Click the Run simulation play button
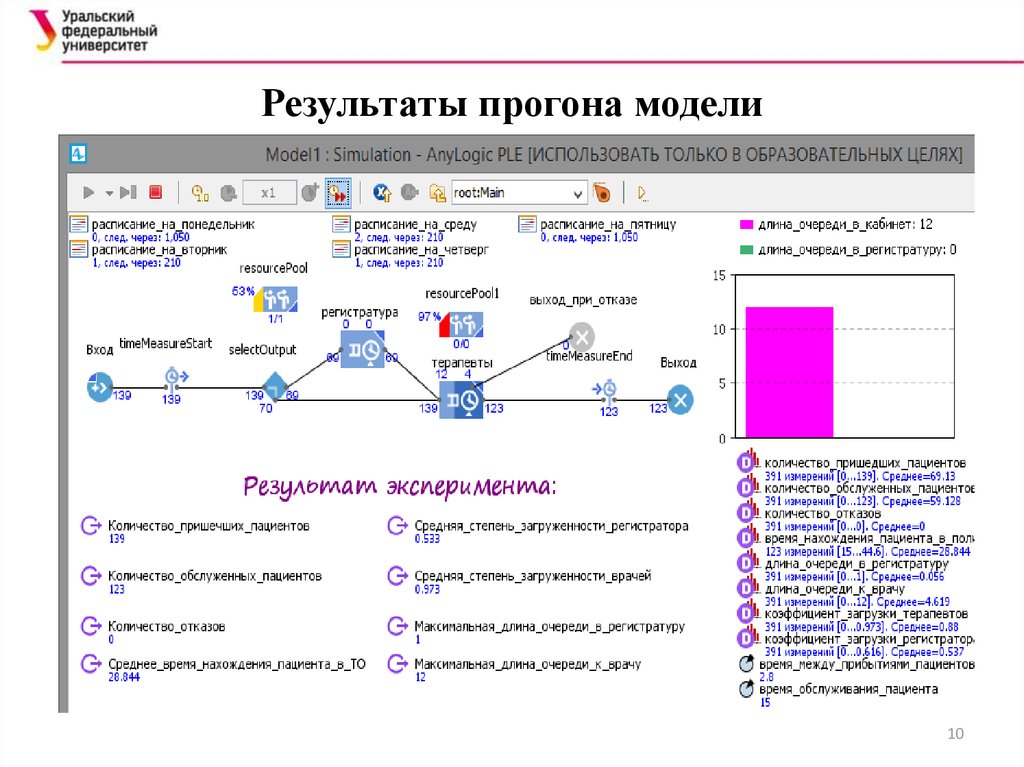1024x767 pixels. 87,192
